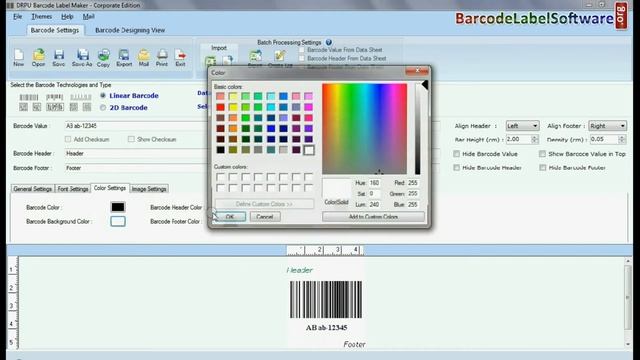
Task: Check Barcode Value From Data Sheet
Action: 302,50
